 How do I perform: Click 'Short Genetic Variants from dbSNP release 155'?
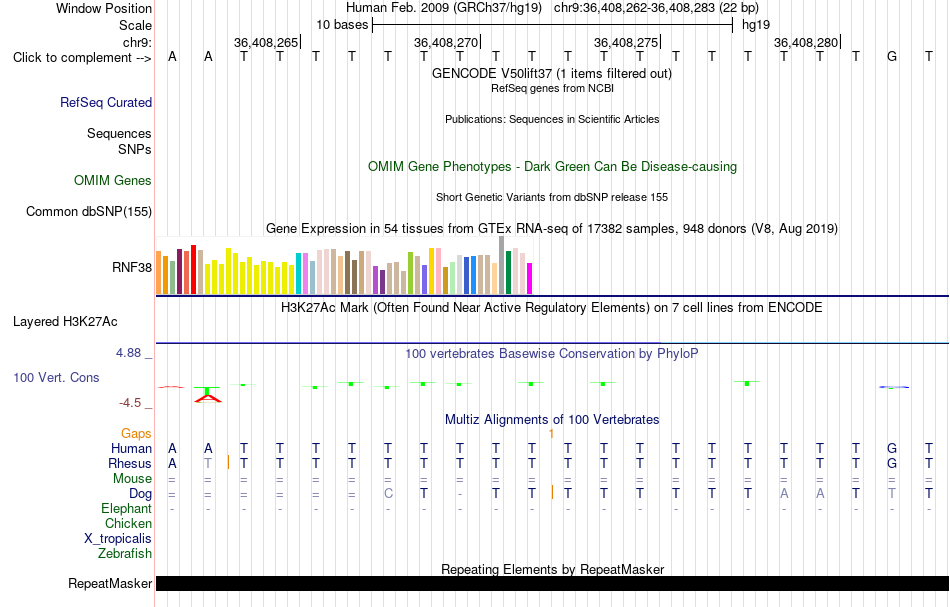coord(552,197)
